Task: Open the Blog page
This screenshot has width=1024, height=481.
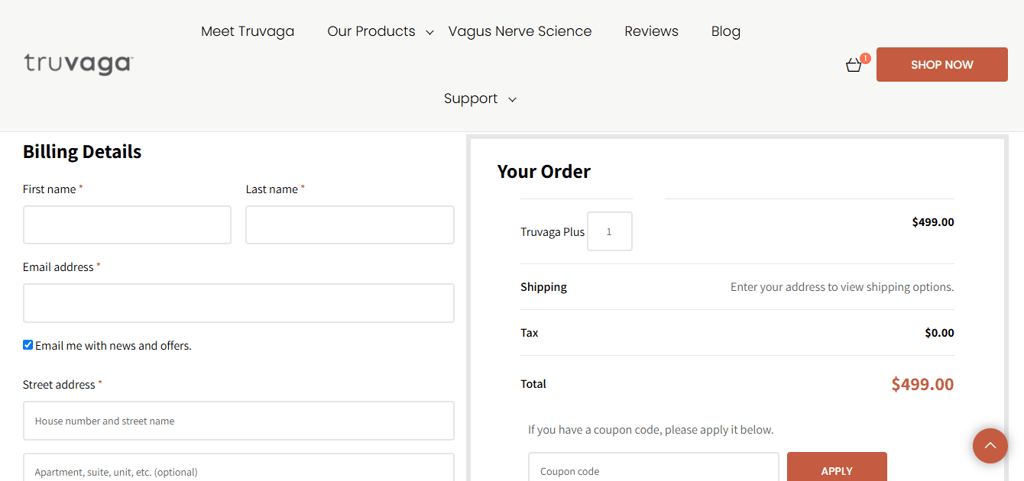Action: coord(726,31)
